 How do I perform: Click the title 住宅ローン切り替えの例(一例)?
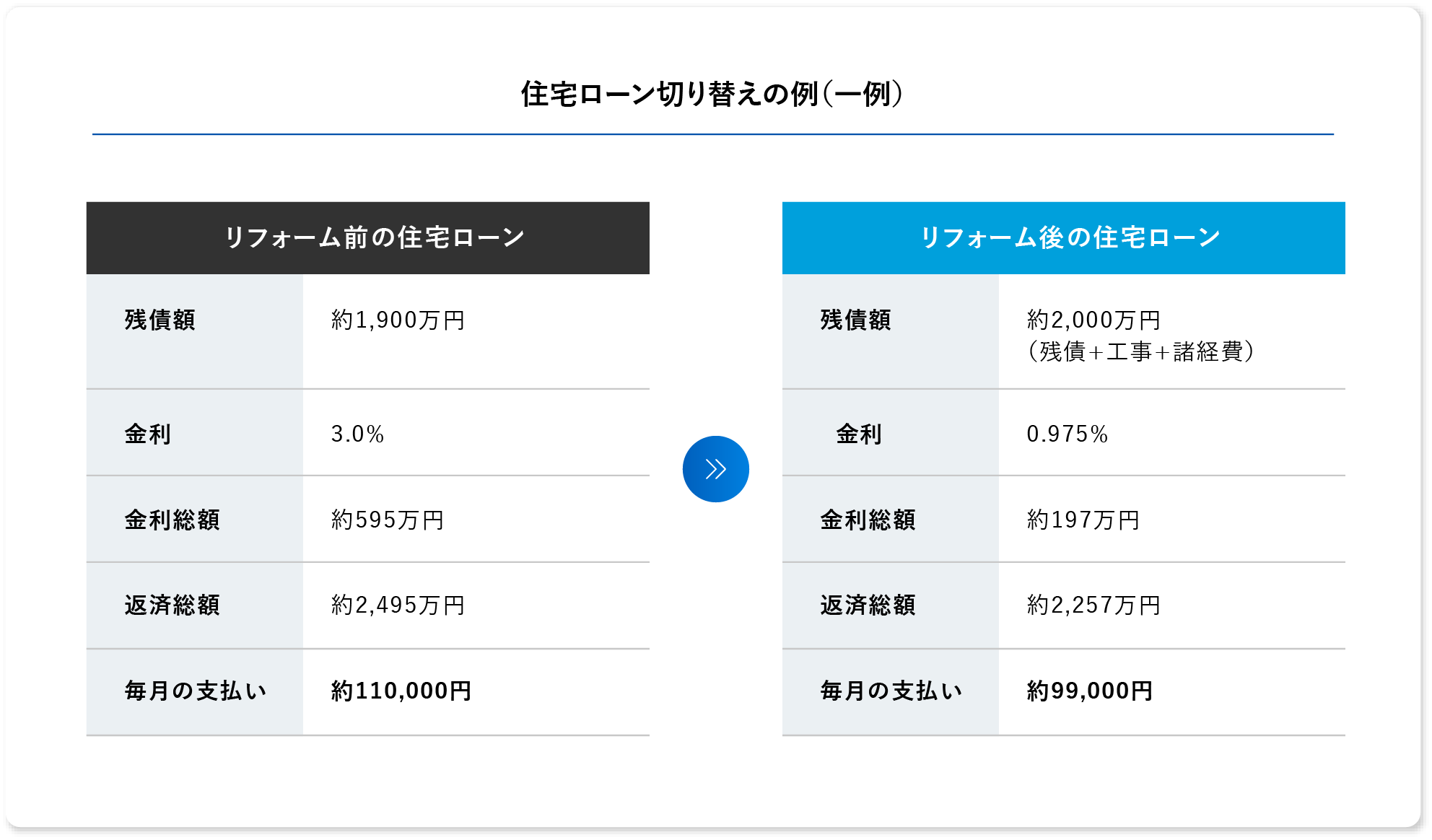pos(712,94)
